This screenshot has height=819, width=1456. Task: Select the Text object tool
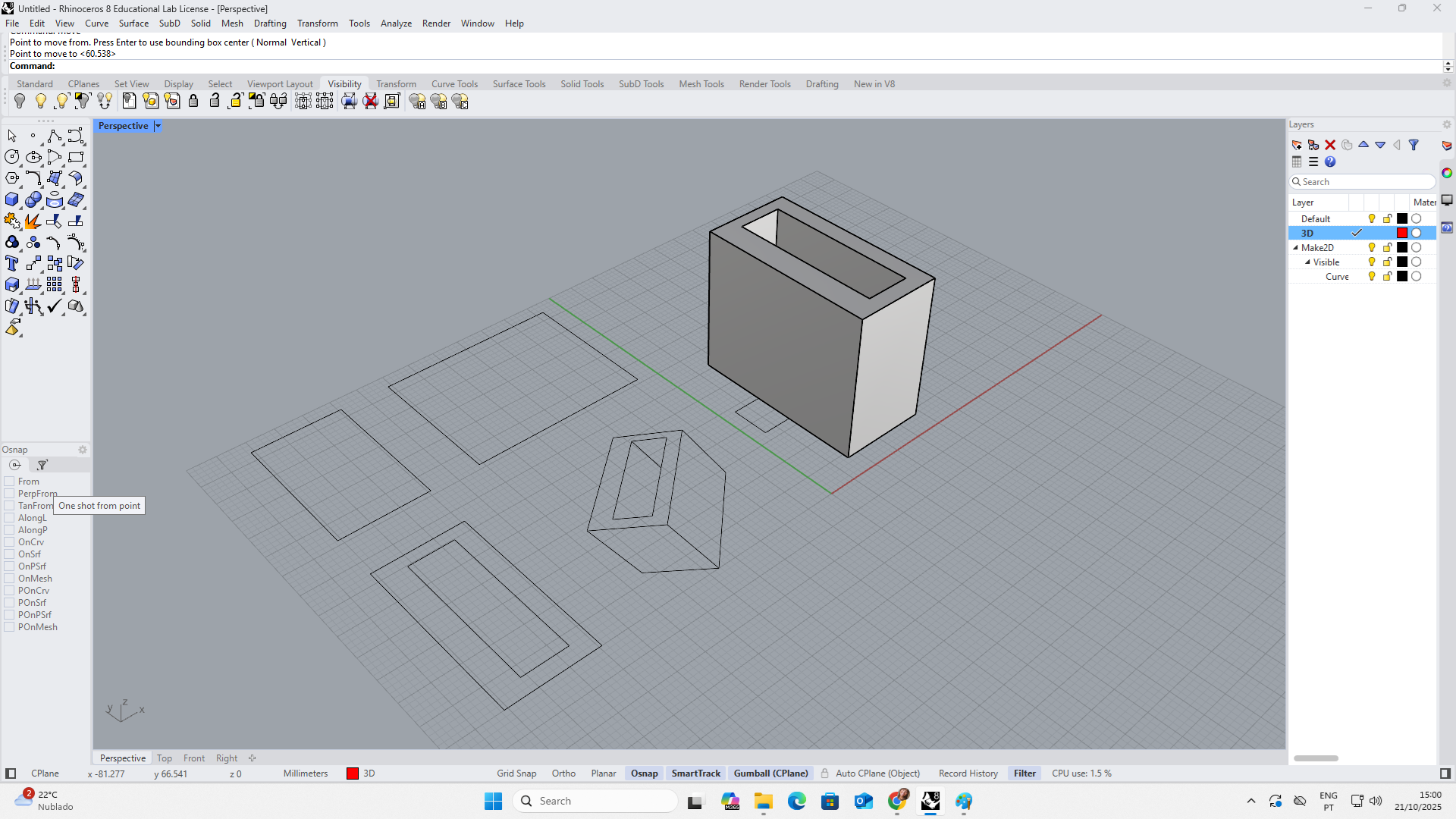12,264
